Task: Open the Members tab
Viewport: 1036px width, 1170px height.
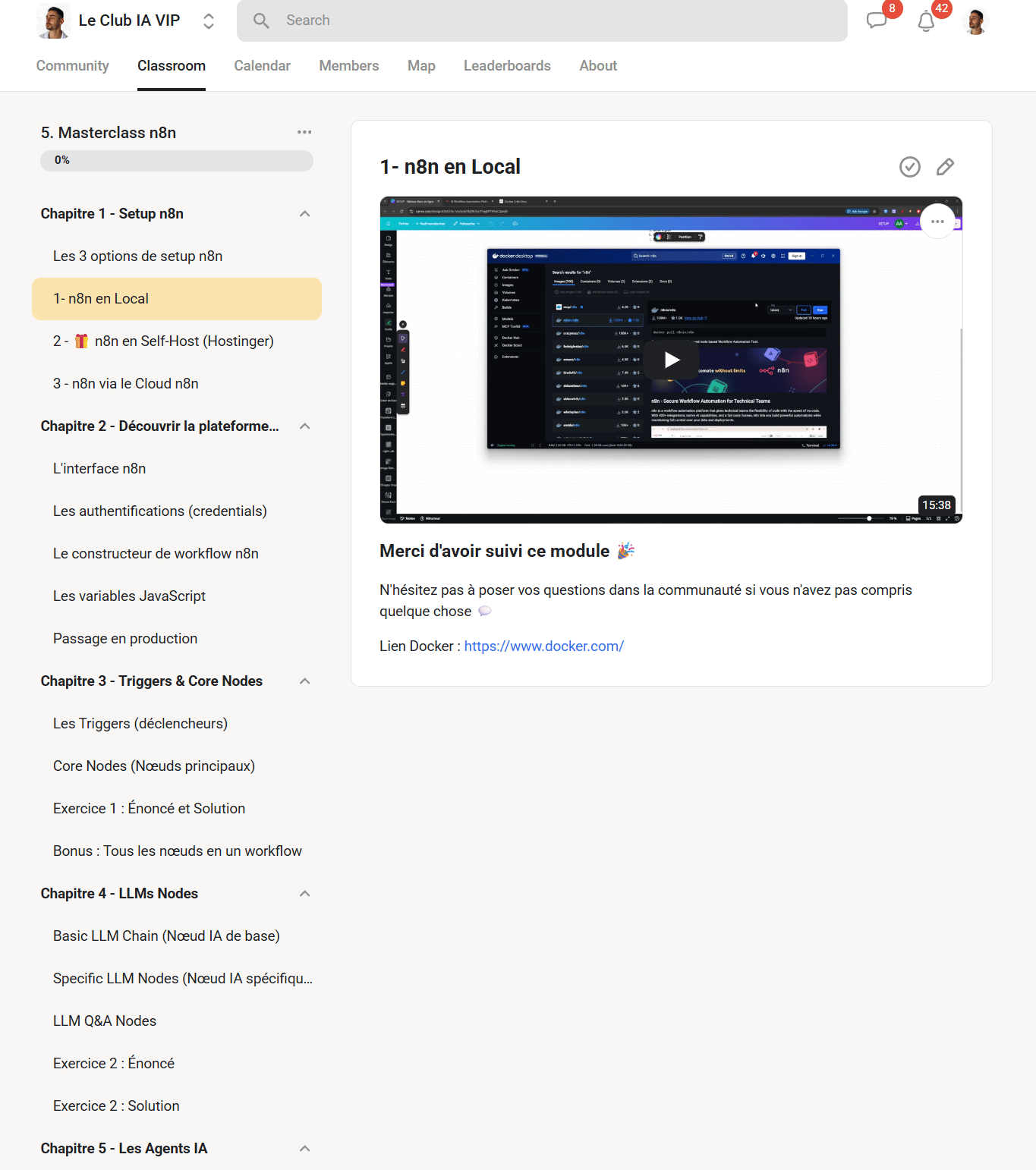Action: tap(349, 66)
